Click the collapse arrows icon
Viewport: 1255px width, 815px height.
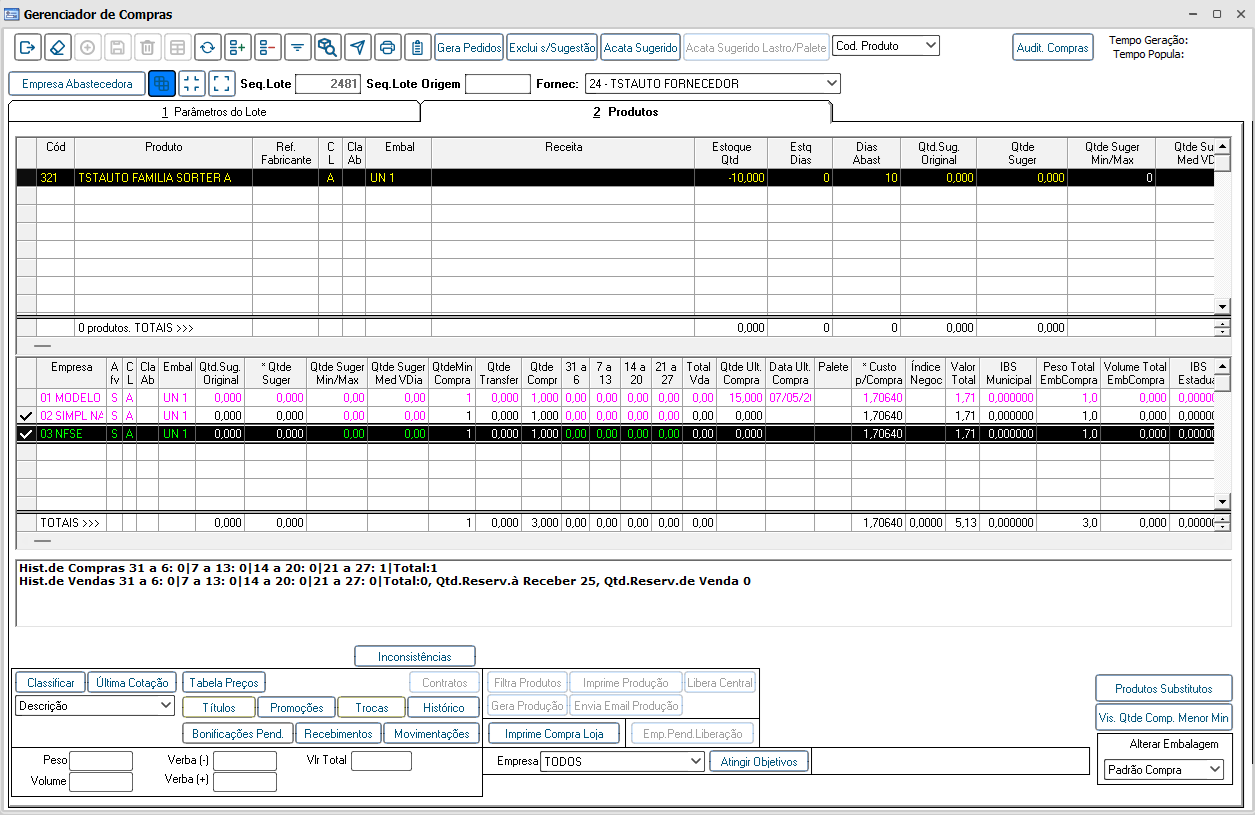click(x=191, y=84)
